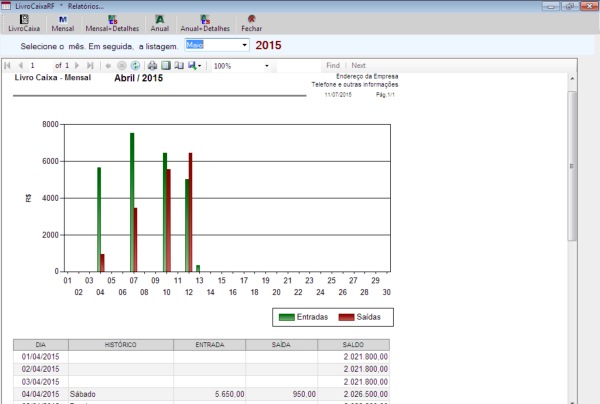Image resolution: width=600 pixels, height=404 pixels.
Task: Click the Saídas red legend swatch
Action: click(347, 317)
